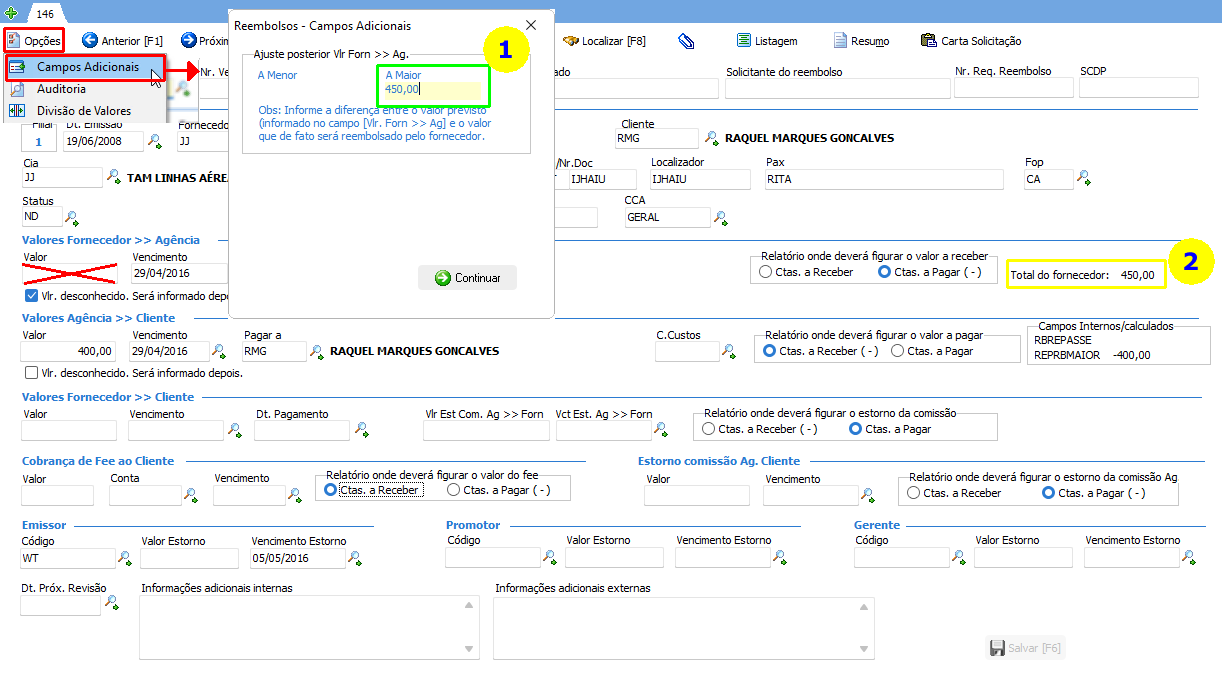Select Ctas. a Pagar ( - ) for estorno comissão Ag

pyautogui.click(x=1048, y=493)
